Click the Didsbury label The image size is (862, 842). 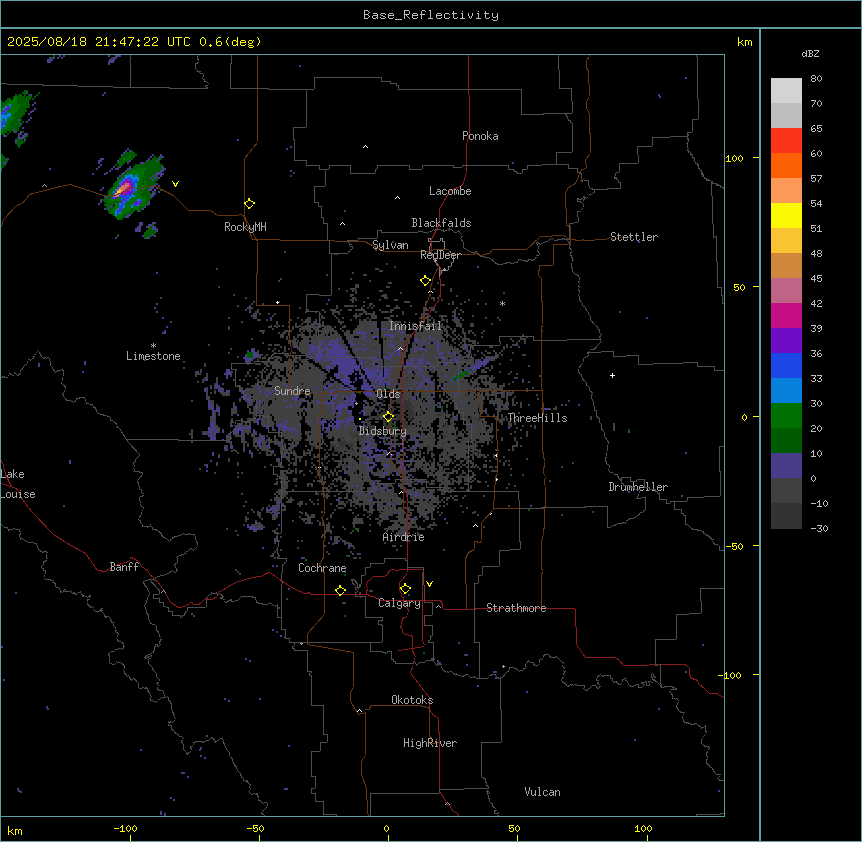coord(383,431)
